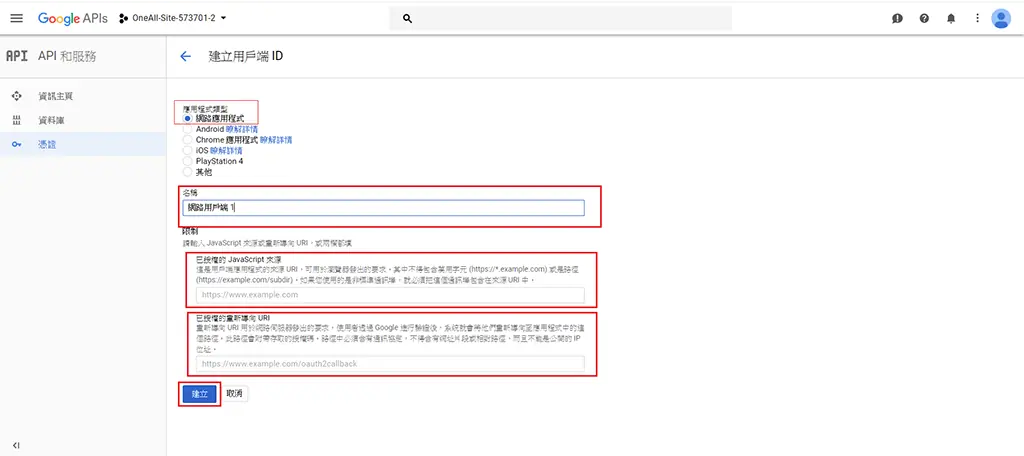
Task: Select the Android radio button
Action: pos(188,129)
